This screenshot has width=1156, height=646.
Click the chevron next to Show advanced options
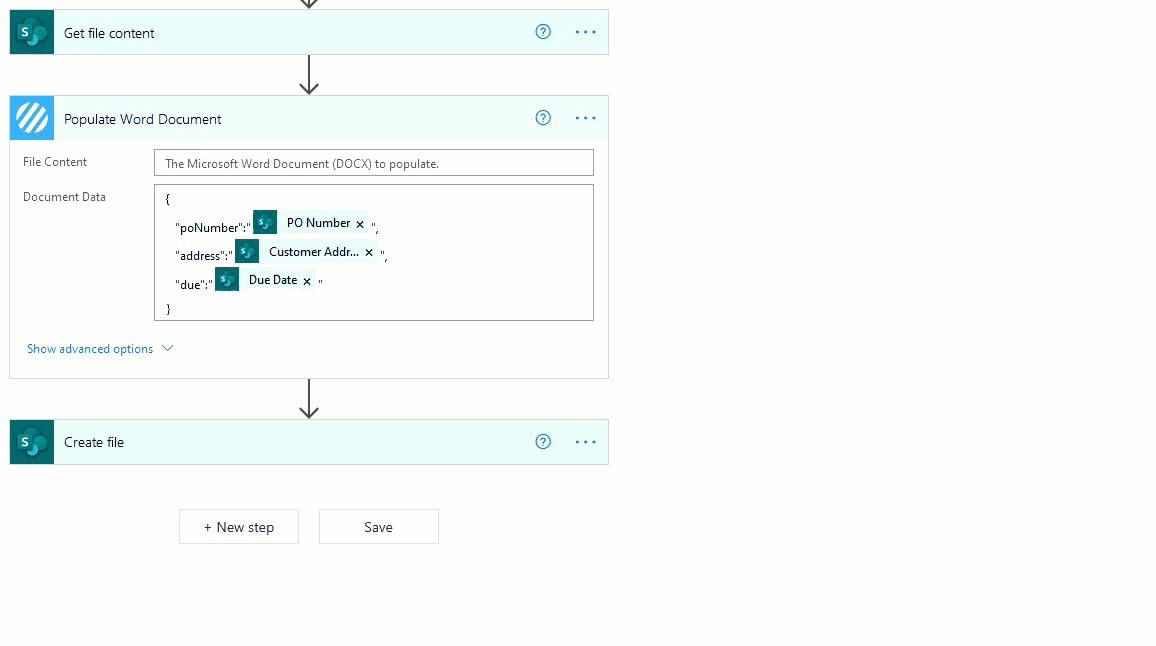[x=167, y=348]
